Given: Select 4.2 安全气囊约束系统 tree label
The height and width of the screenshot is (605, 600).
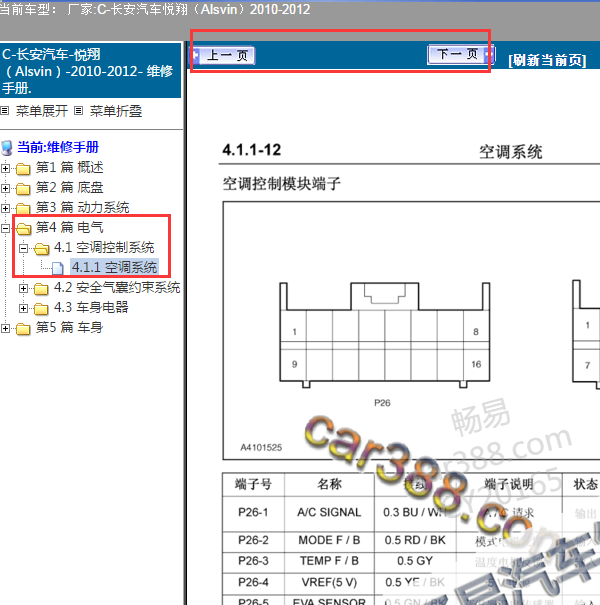Looking at the screenshot, I should (x=117, y=287).
